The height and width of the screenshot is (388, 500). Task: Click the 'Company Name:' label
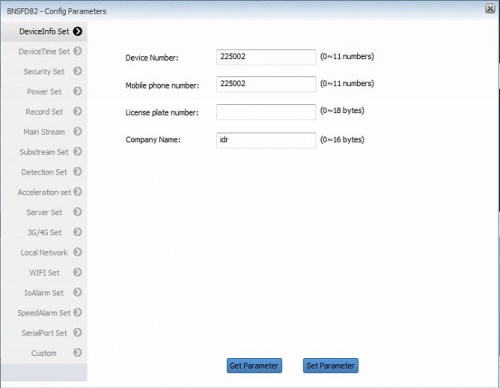click(153, 140)
